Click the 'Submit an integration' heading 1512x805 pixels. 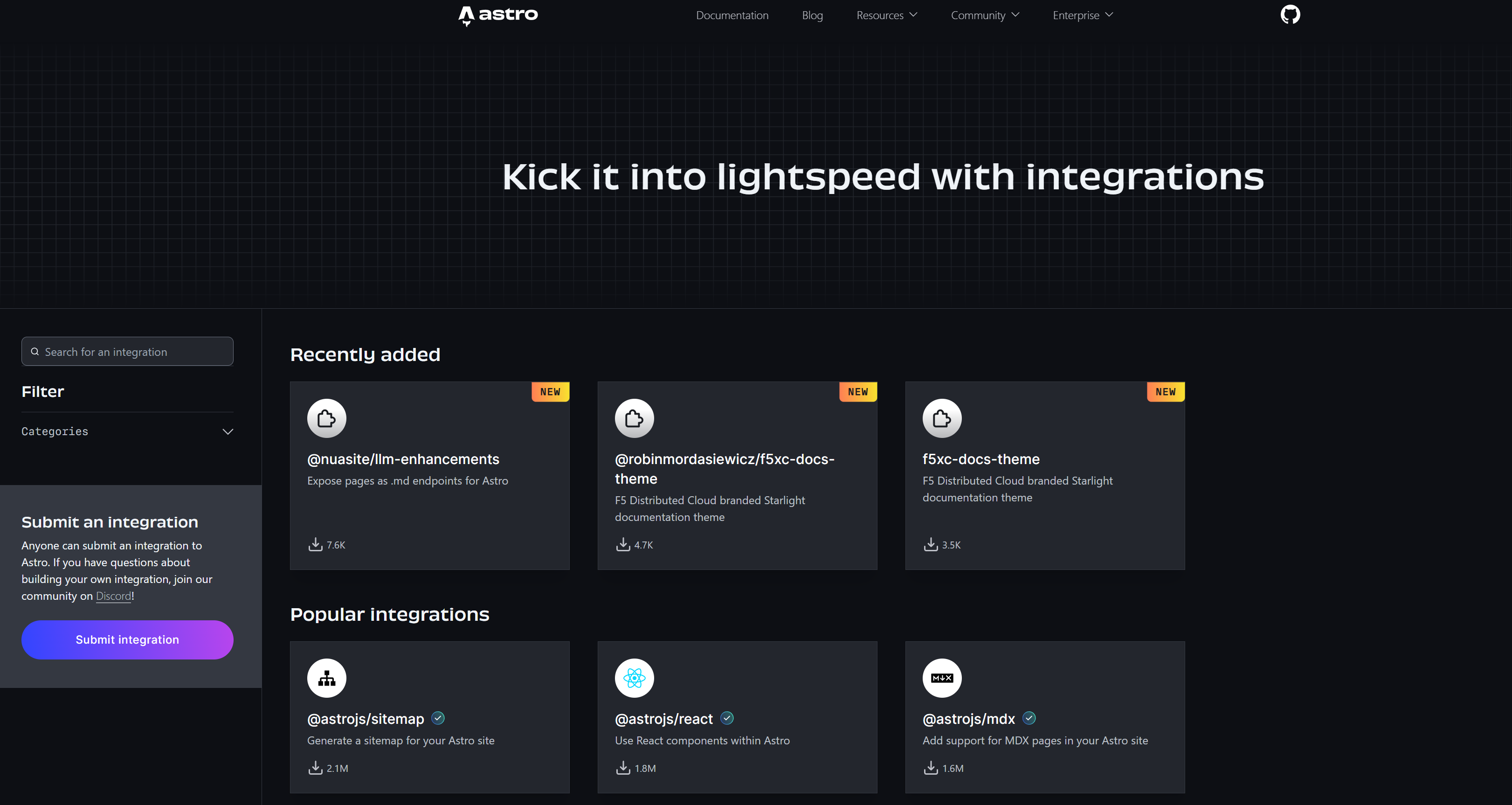[x=110, y=522]
